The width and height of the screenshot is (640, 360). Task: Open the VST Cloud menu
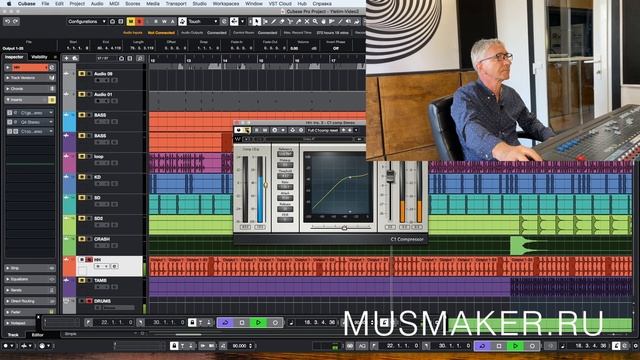pyautogui.click(x=280, y=4)
